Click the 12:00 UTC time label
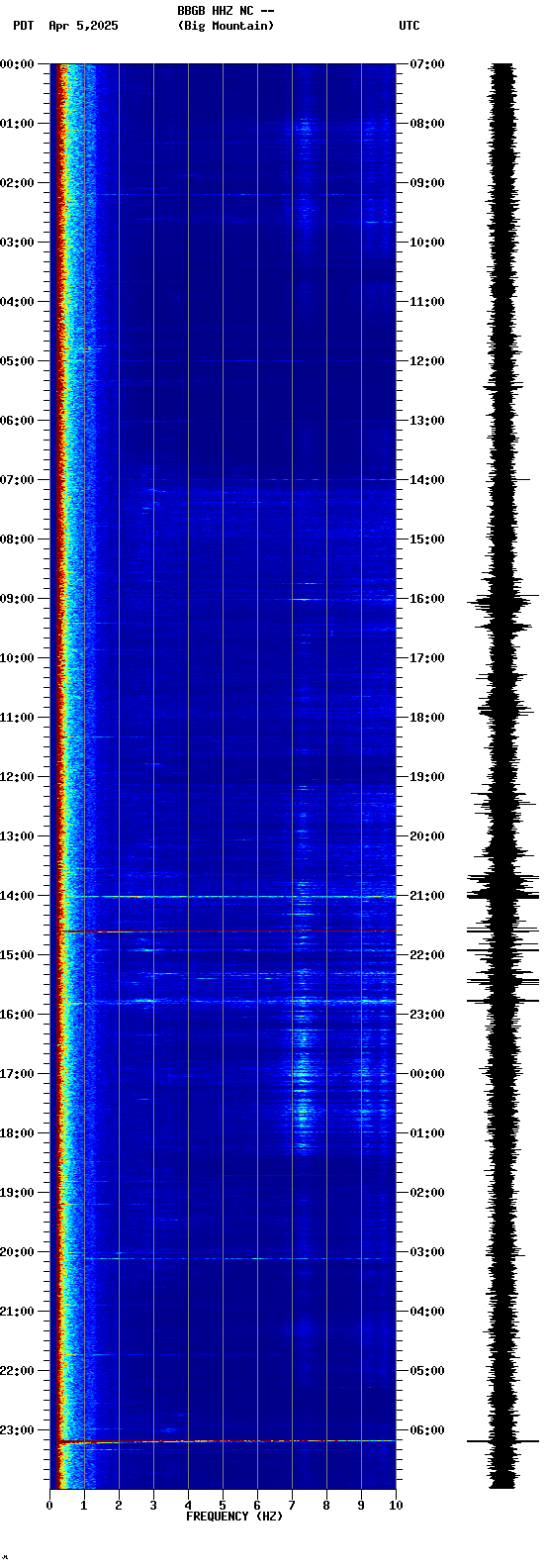This screenshot has height=1568, width=546. click(427, 361)
